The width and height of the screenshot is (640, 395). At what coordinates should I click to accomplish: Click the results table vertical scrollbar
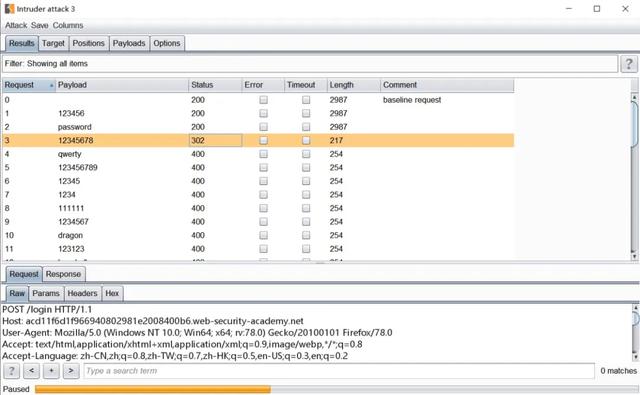pos(634,177)
